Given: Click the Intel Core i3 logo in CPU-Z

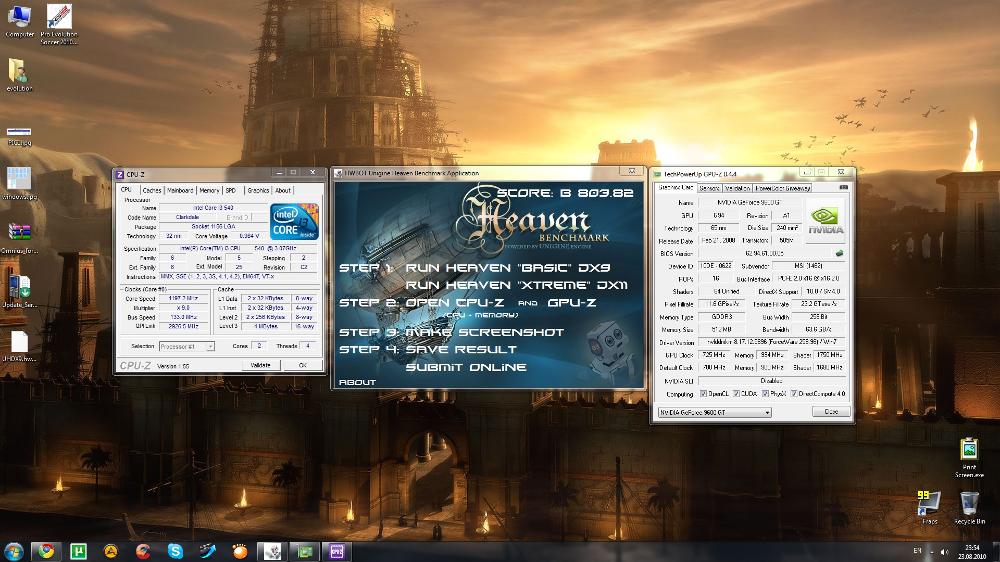Looking at the screenshot, I should pyautogui.click(x=294, y=221).
